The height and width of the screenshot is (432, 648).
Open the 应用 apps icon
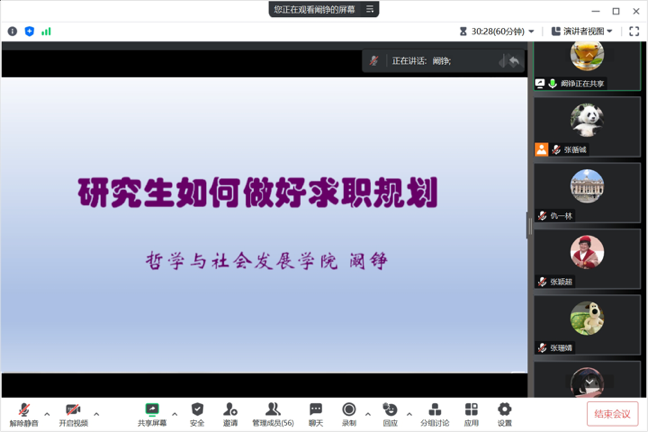(471, 414)
